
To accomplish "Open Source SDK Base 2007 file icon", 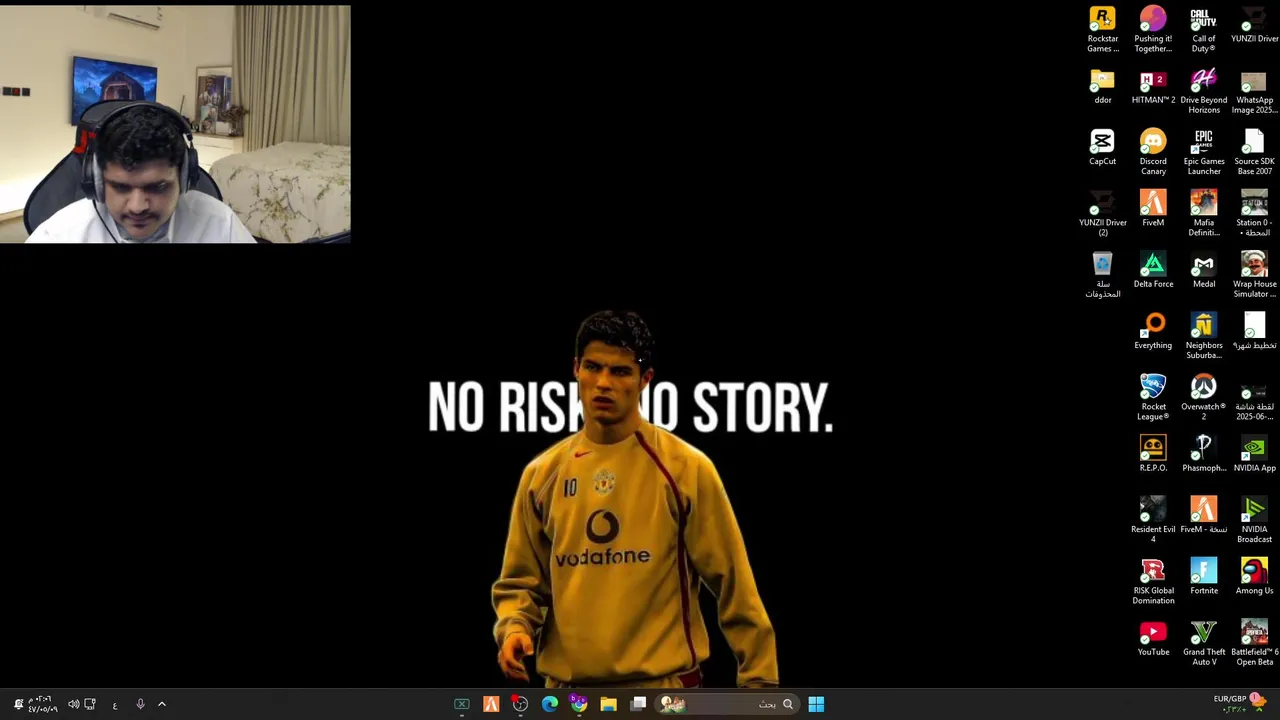I will [x=1254, y=153].
